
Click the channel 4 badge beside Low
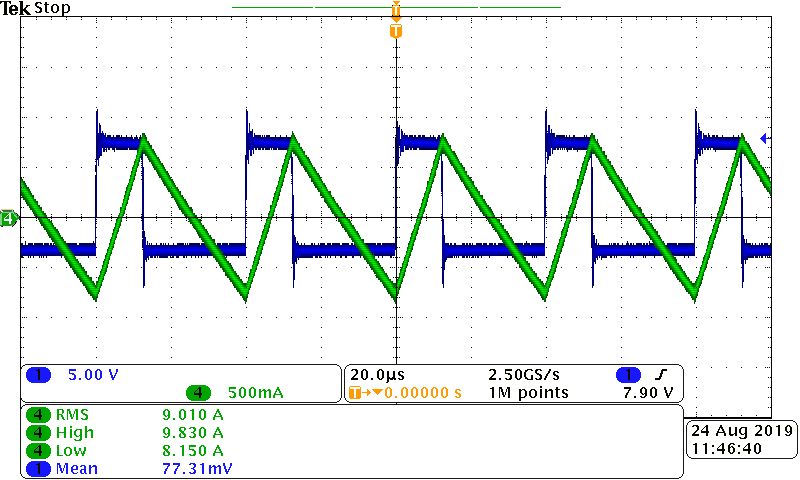(x=39, y=450)
